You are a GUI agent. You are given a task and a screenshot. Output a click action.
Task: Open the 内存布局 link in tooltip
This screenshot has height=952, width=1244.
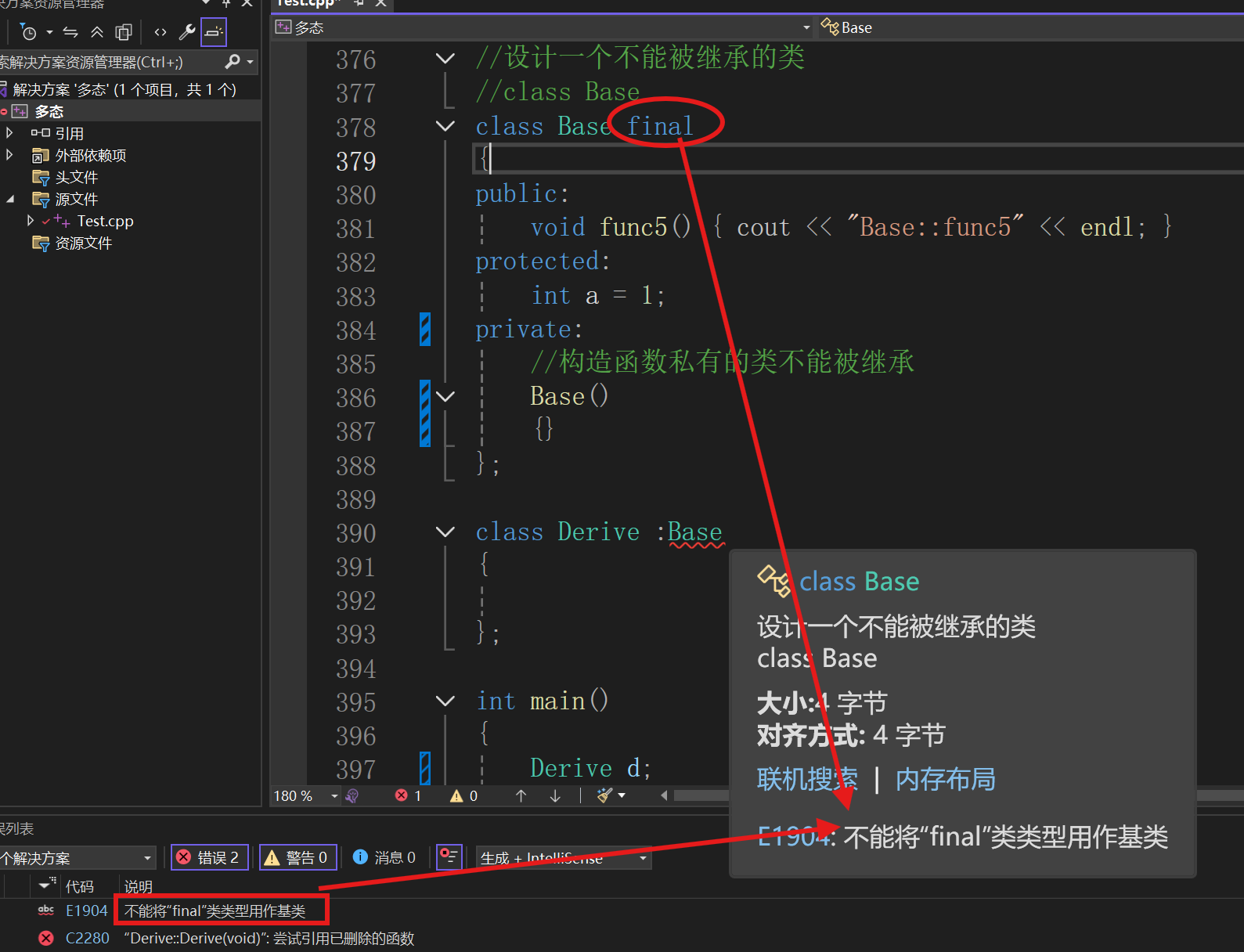(x=945, y=780)
